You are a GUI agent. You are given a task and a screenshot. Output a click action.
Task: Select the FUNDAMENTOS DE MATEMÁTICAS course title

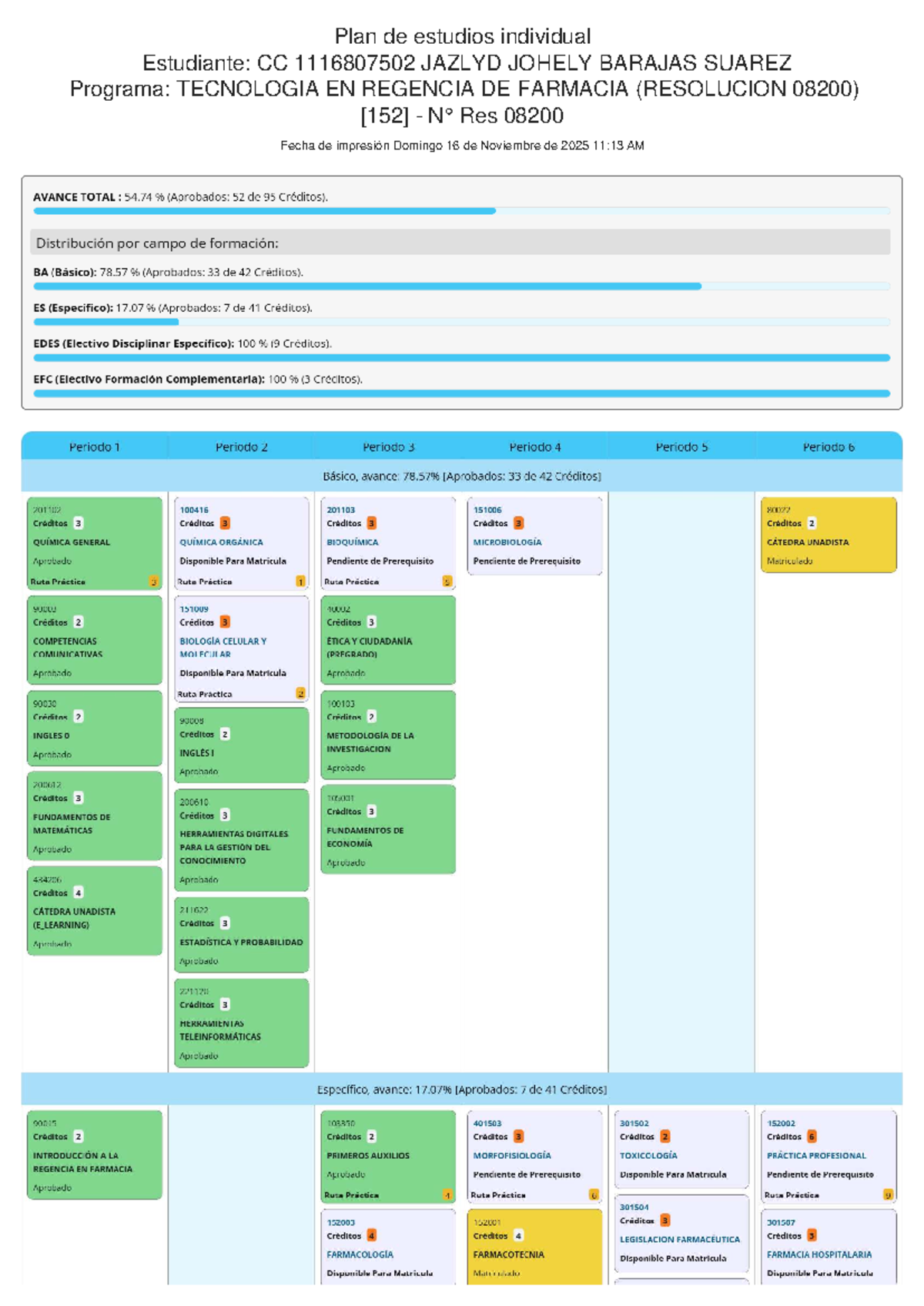tap(72, 824)
